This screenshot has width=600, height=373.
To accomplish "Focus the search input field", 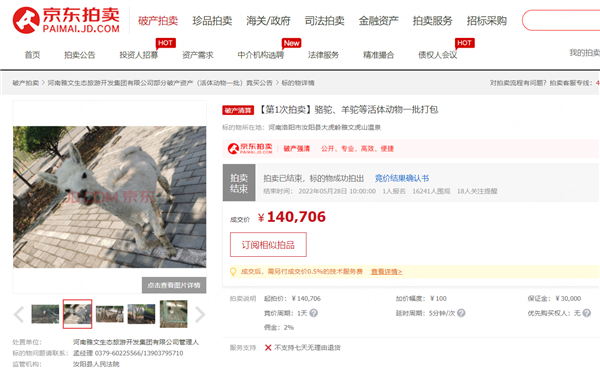I will [561, 20].
